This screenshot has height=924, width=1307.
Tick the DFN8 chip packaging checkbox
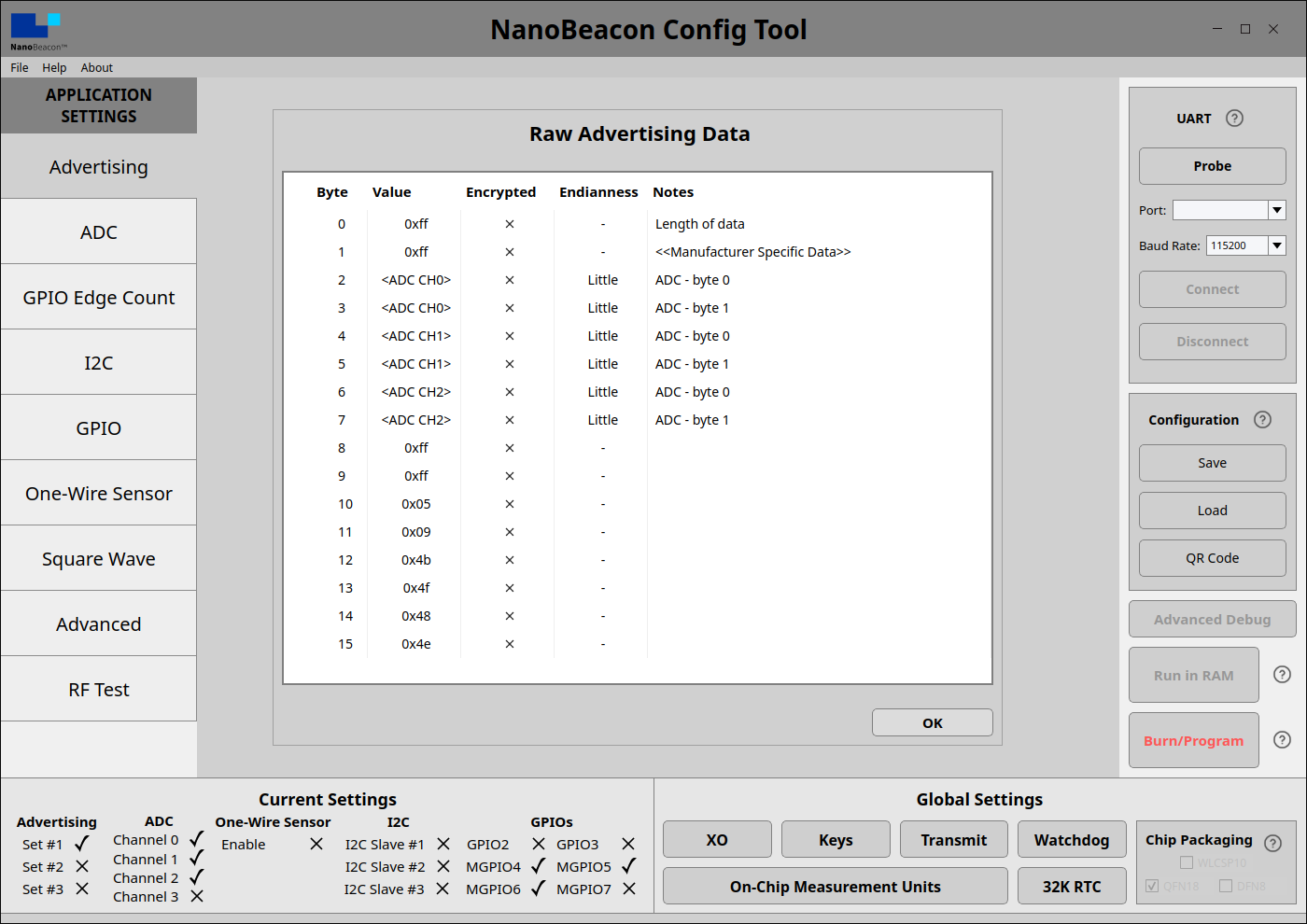(1226, 886)
